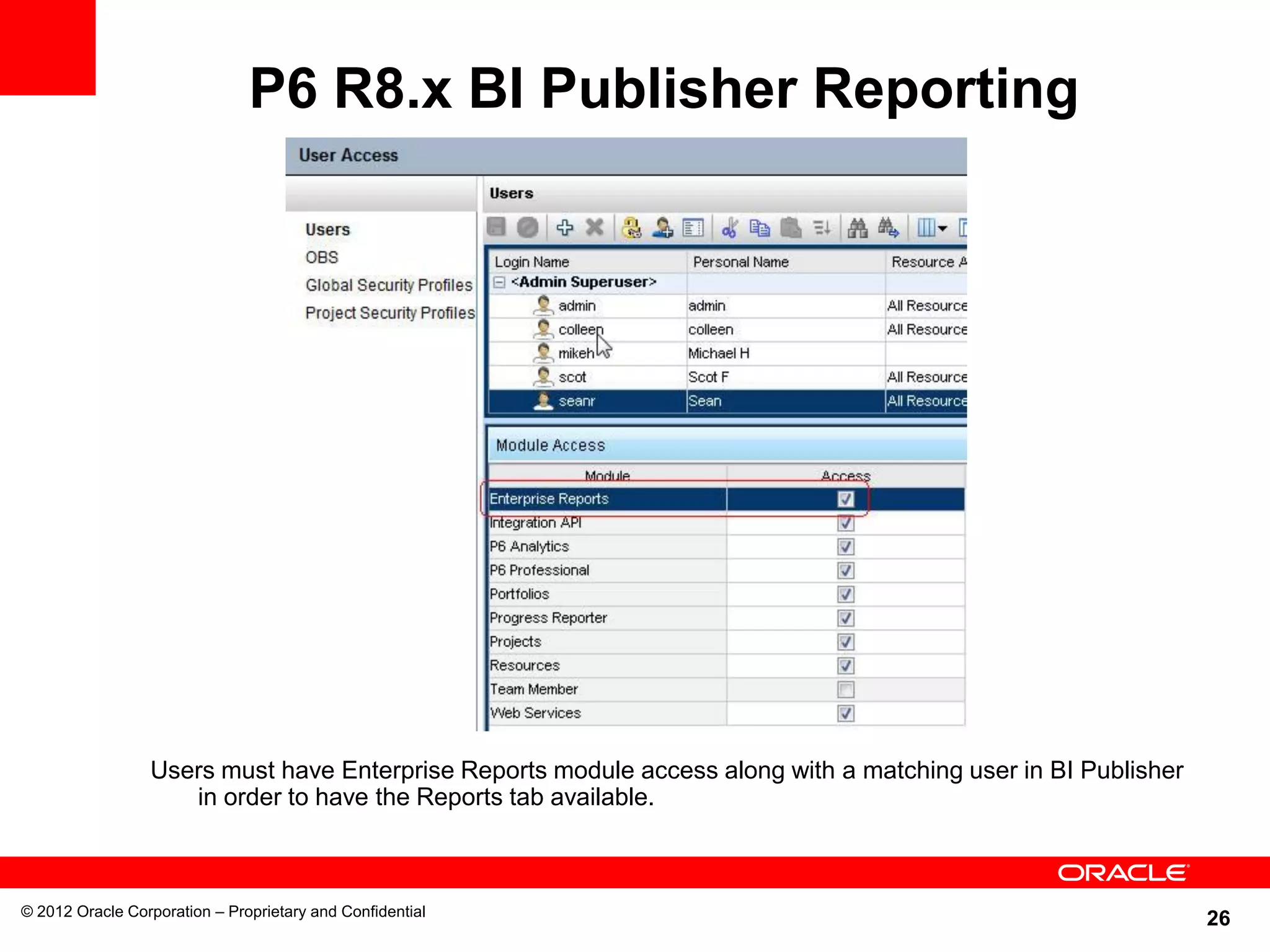The height and width of the screenshot is (952, 1270).
Task: Toggle Resources access checkbox
Action: [846, 666]
